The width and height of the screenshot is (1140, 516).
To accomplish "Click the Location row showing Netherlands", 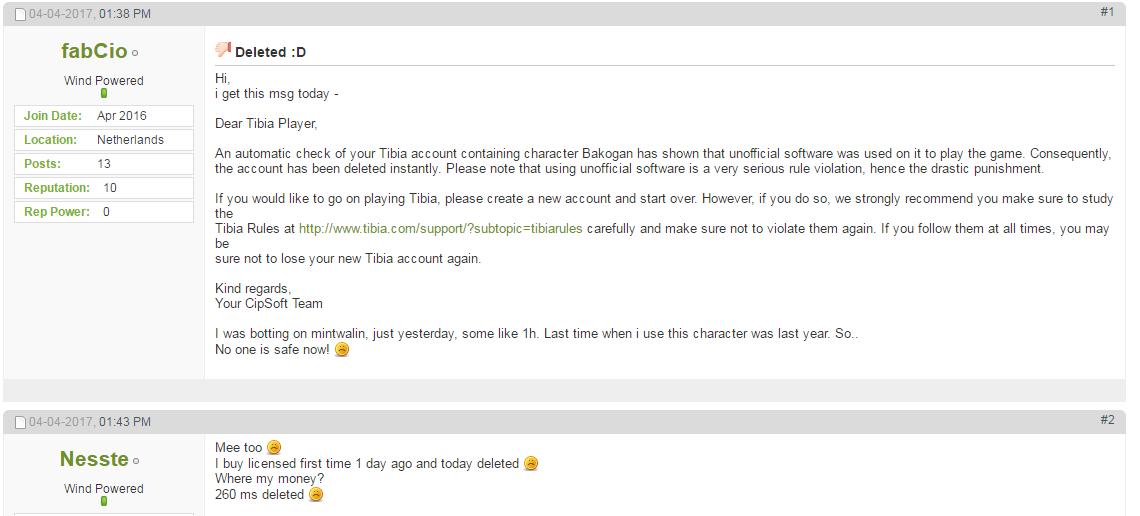I will point(104,140).
